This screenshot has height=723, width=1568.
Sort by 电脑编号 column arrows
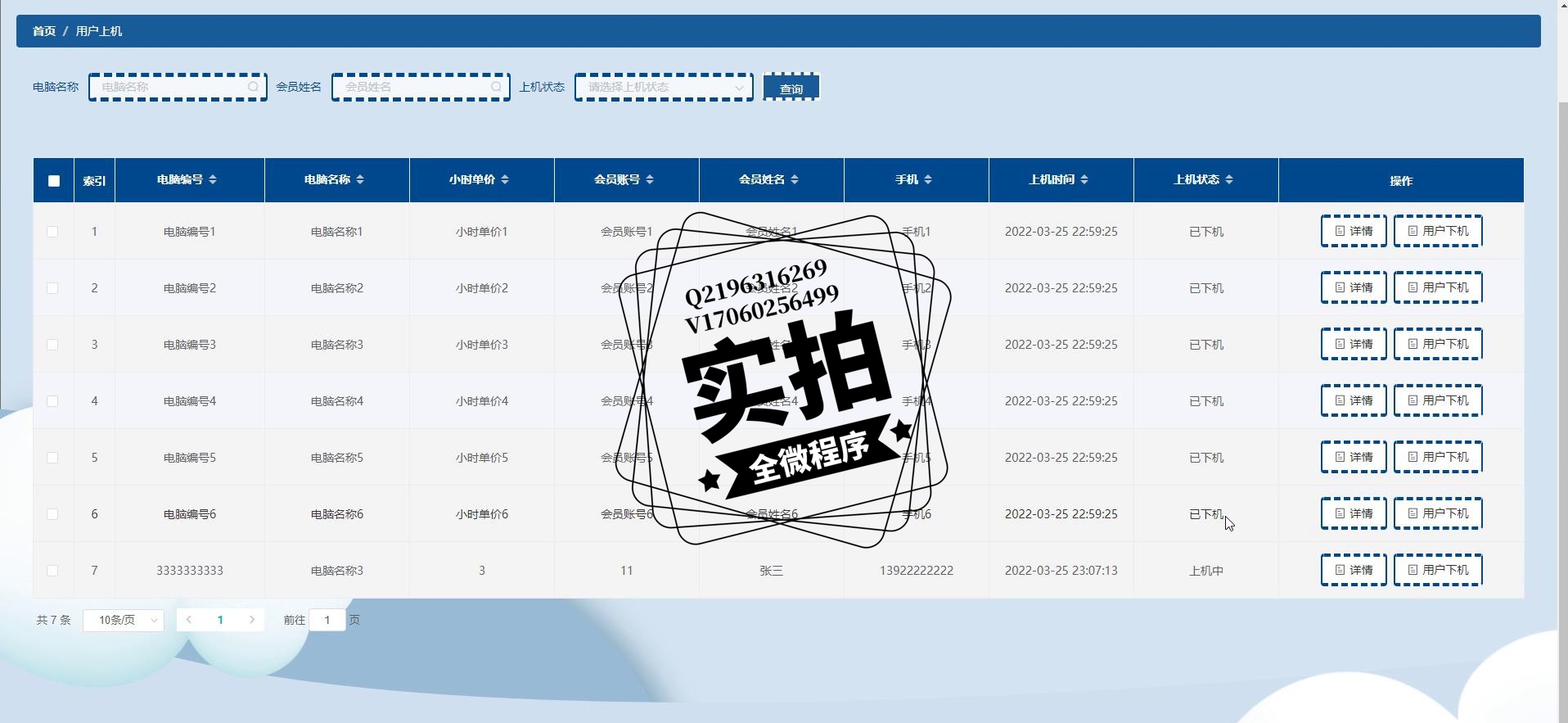pyautogui.click(x=213, y=179)
